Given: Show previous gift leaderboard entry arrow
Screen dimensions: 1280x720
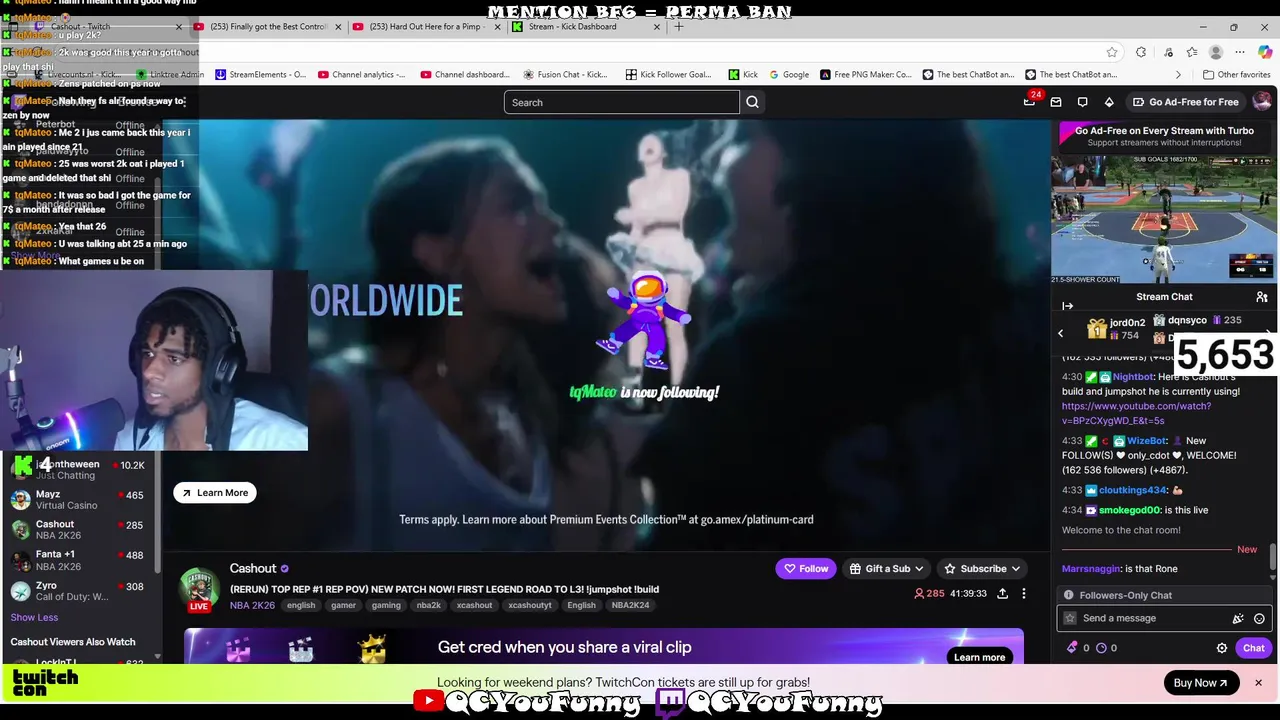Looking at the screenshot, I should tap(1061, 333).
